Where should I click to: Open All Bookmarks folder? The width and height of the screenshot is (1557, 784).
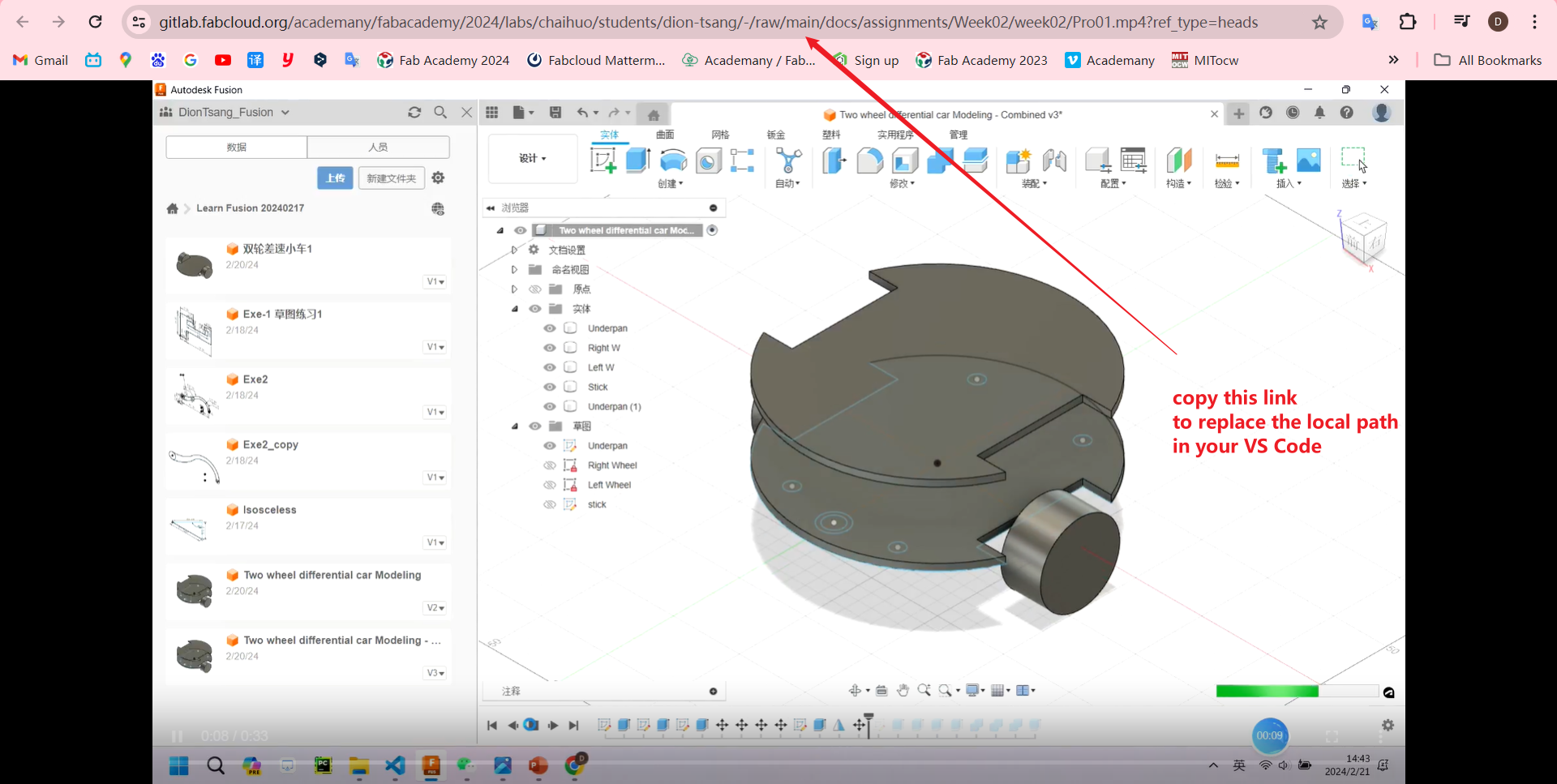[x=1488, y=60]
